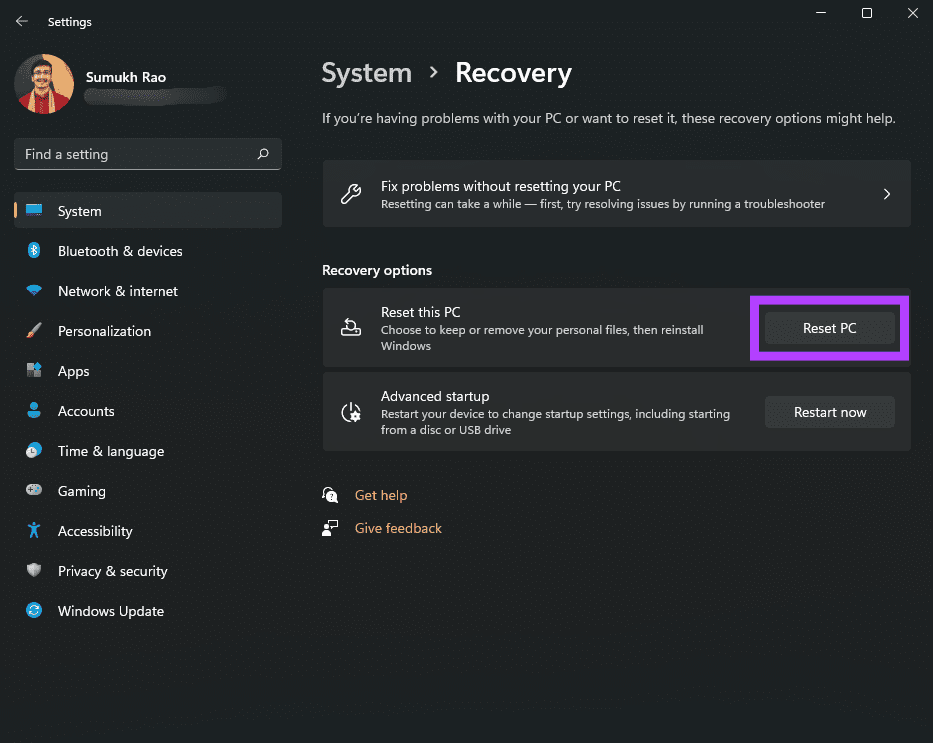Select Personalization in the sidebar
Viewport: 933px width, 743px height.
[x=148, y=331]
